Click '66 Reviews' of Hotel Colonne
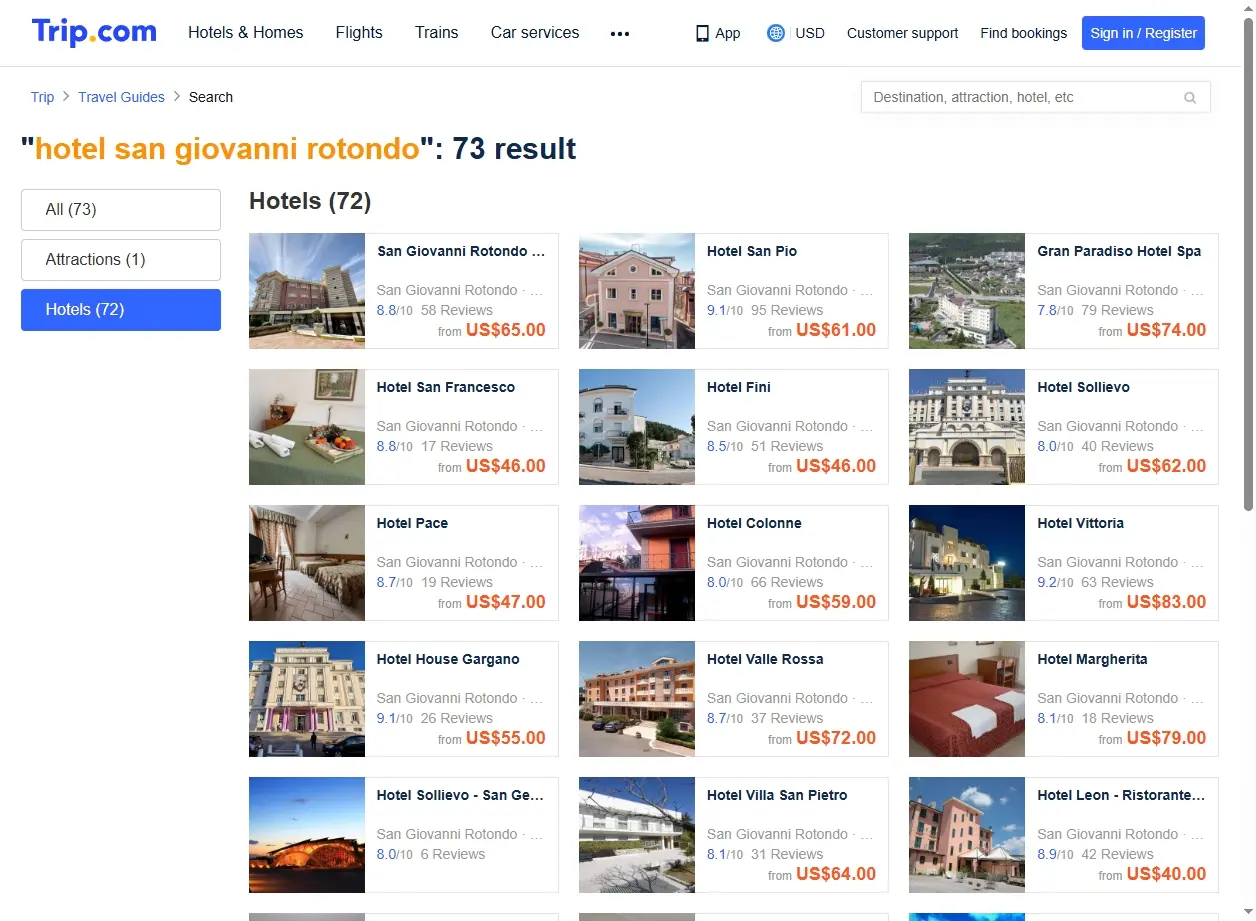This screenshot has height=921, width=1256. tap(787, 582)
